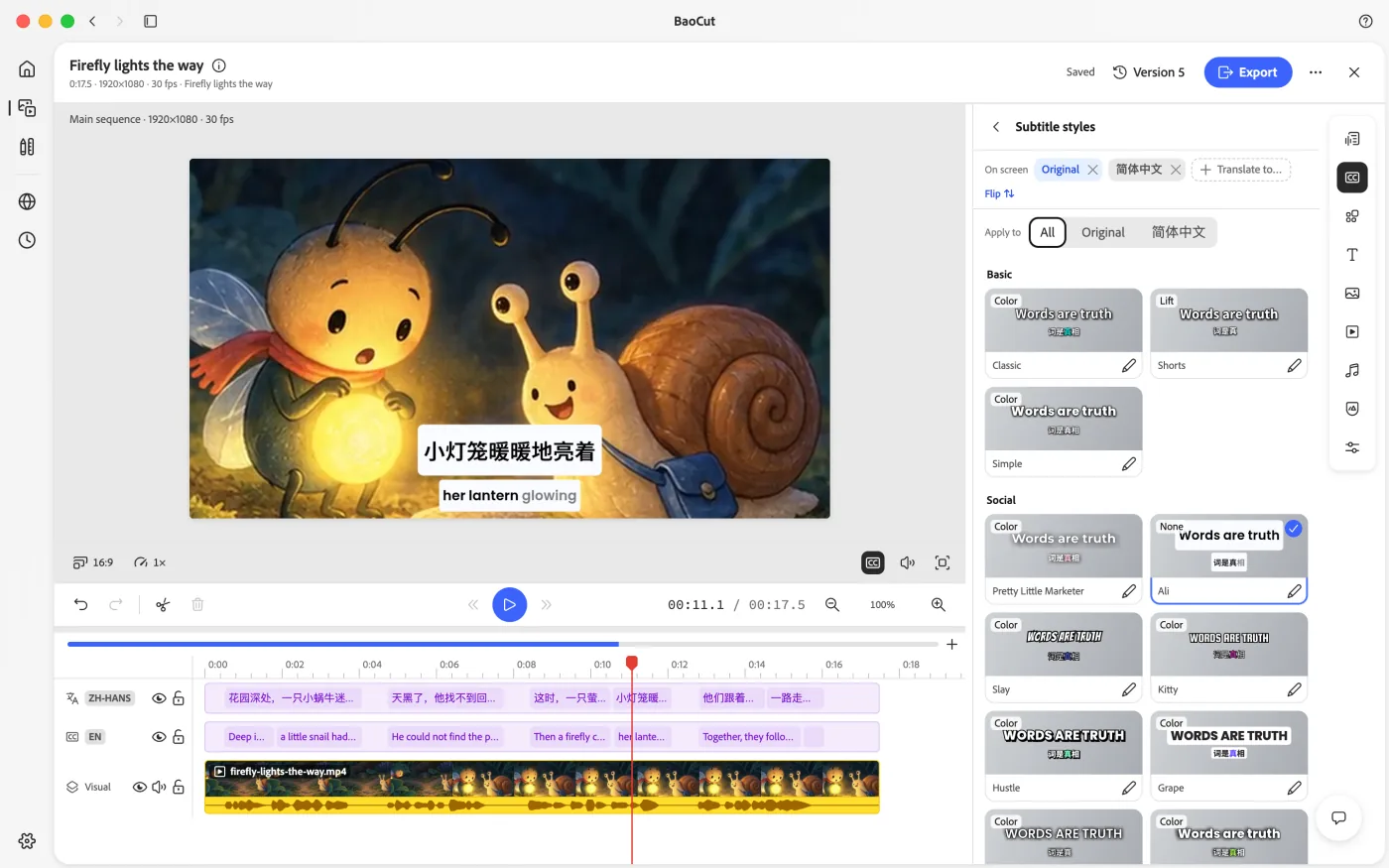Zoom out the timeline

pos(832,604)
